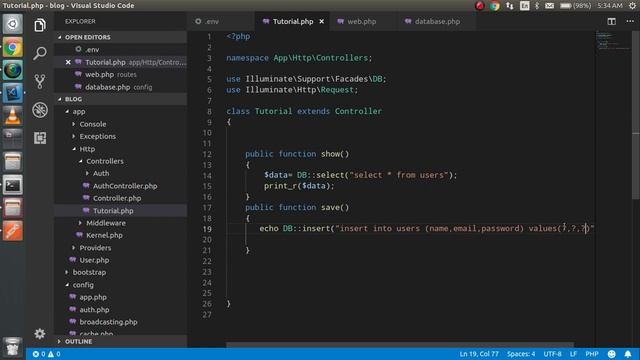The width and height of the screenshot is (640, 360).
Task: Close the Tutorial.php tab
Action: pos(322,22)
